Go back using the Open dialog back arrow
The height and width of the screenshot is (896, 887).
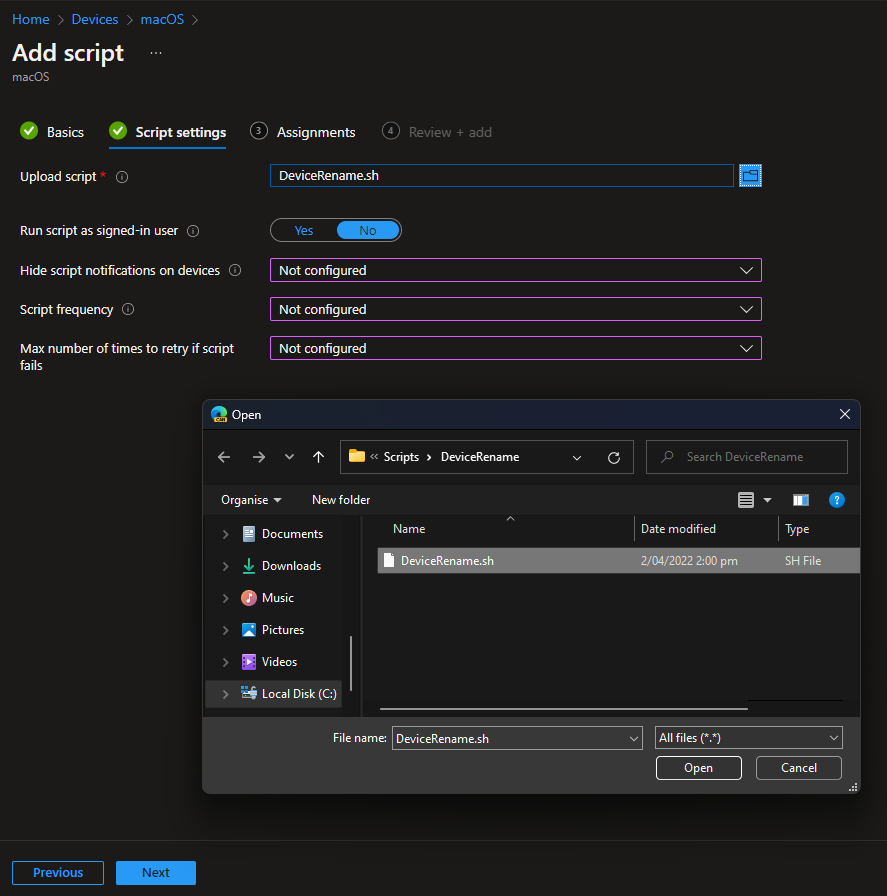pyautogui.click(x=224, y=457)
